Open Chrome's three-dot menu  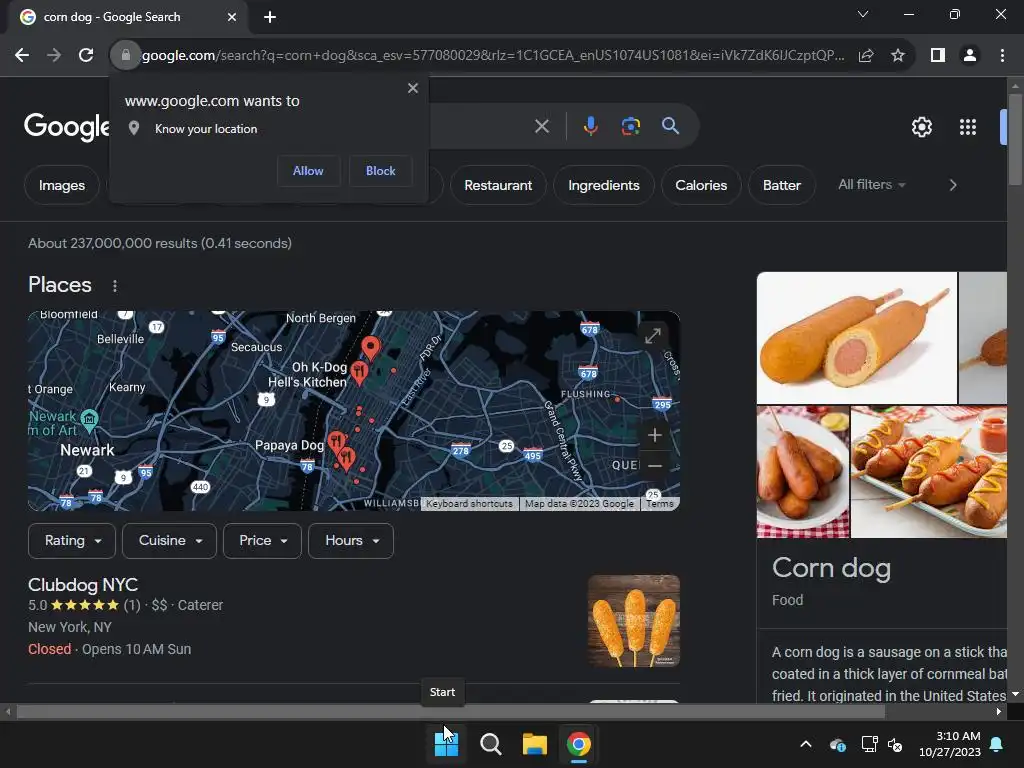click(1002, 56)
